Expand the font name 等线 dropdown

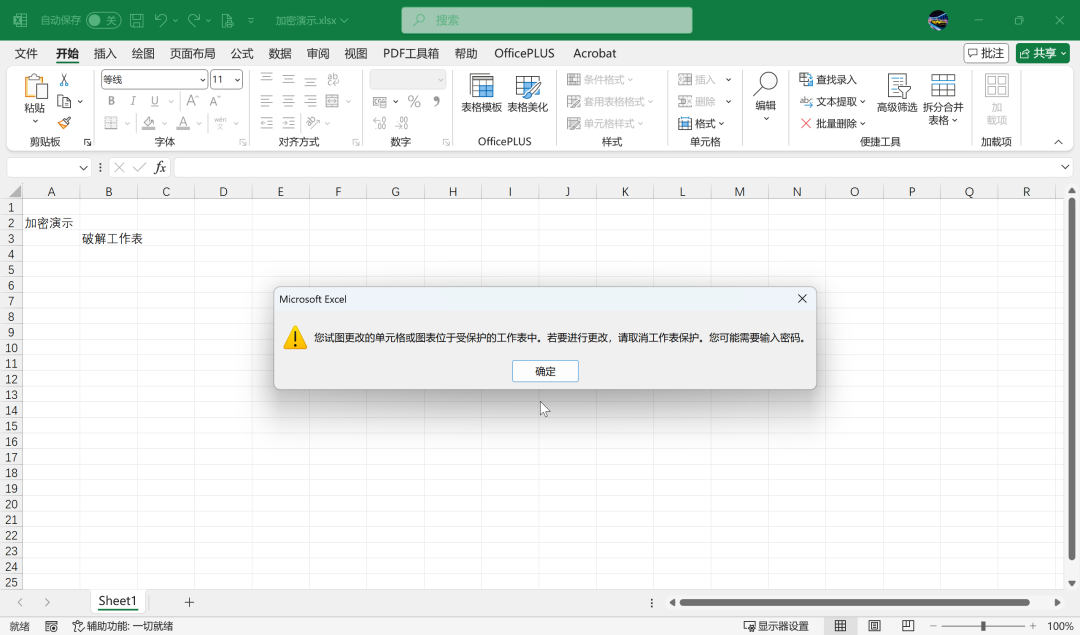[x=203, y=80]
